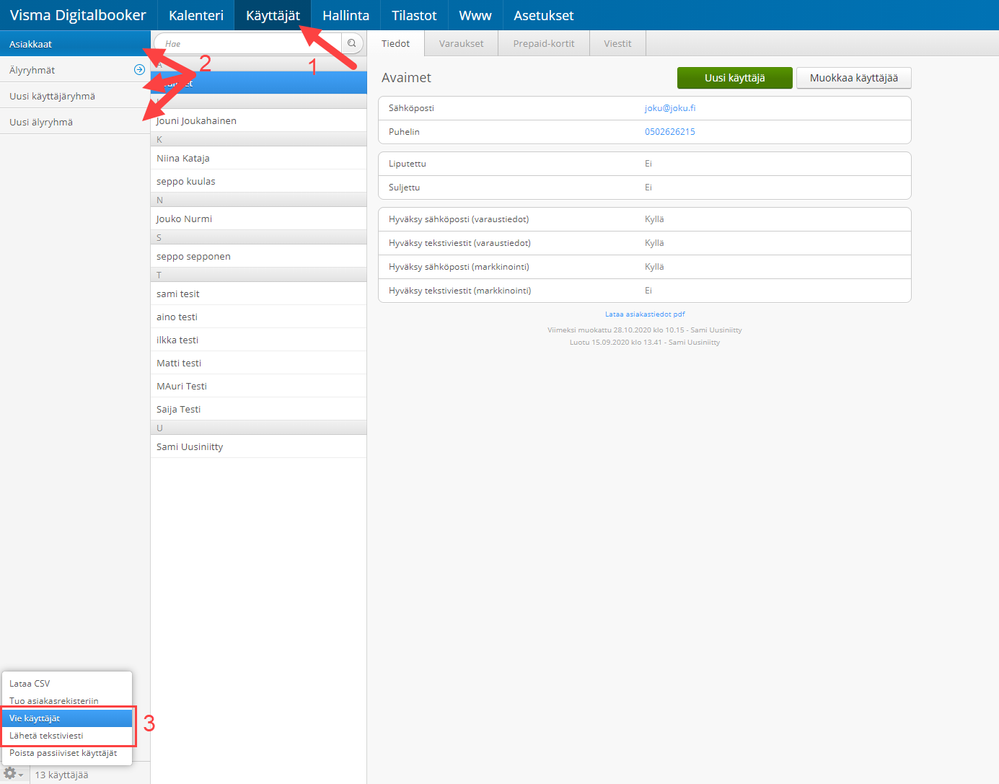Viewport: 999px width, 784px height.
Task: Focus the Hae search field
Action: (248, 43)
